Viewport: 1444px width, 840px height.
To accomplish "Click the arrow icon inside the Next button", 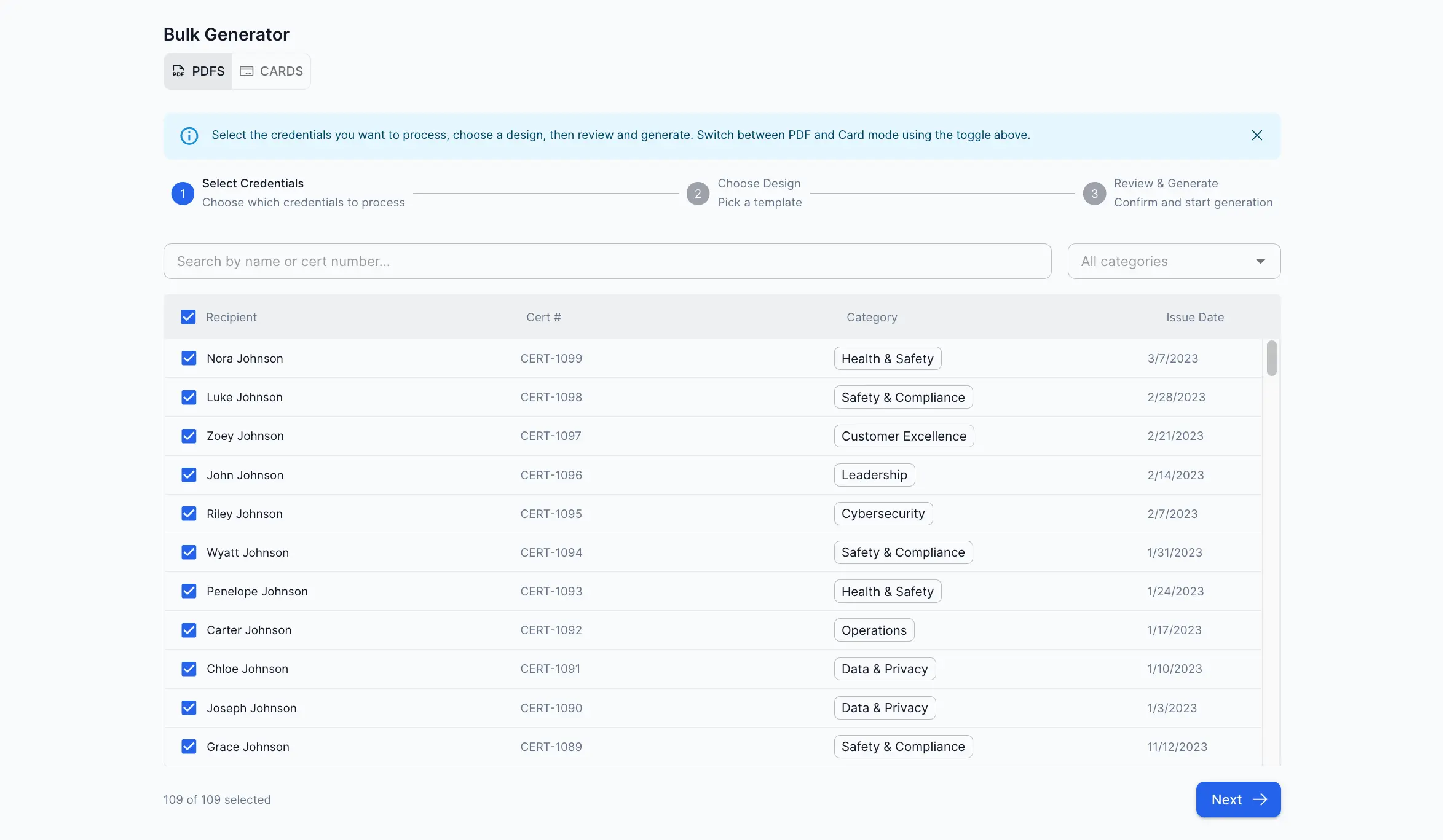I will pos(1261,799).
